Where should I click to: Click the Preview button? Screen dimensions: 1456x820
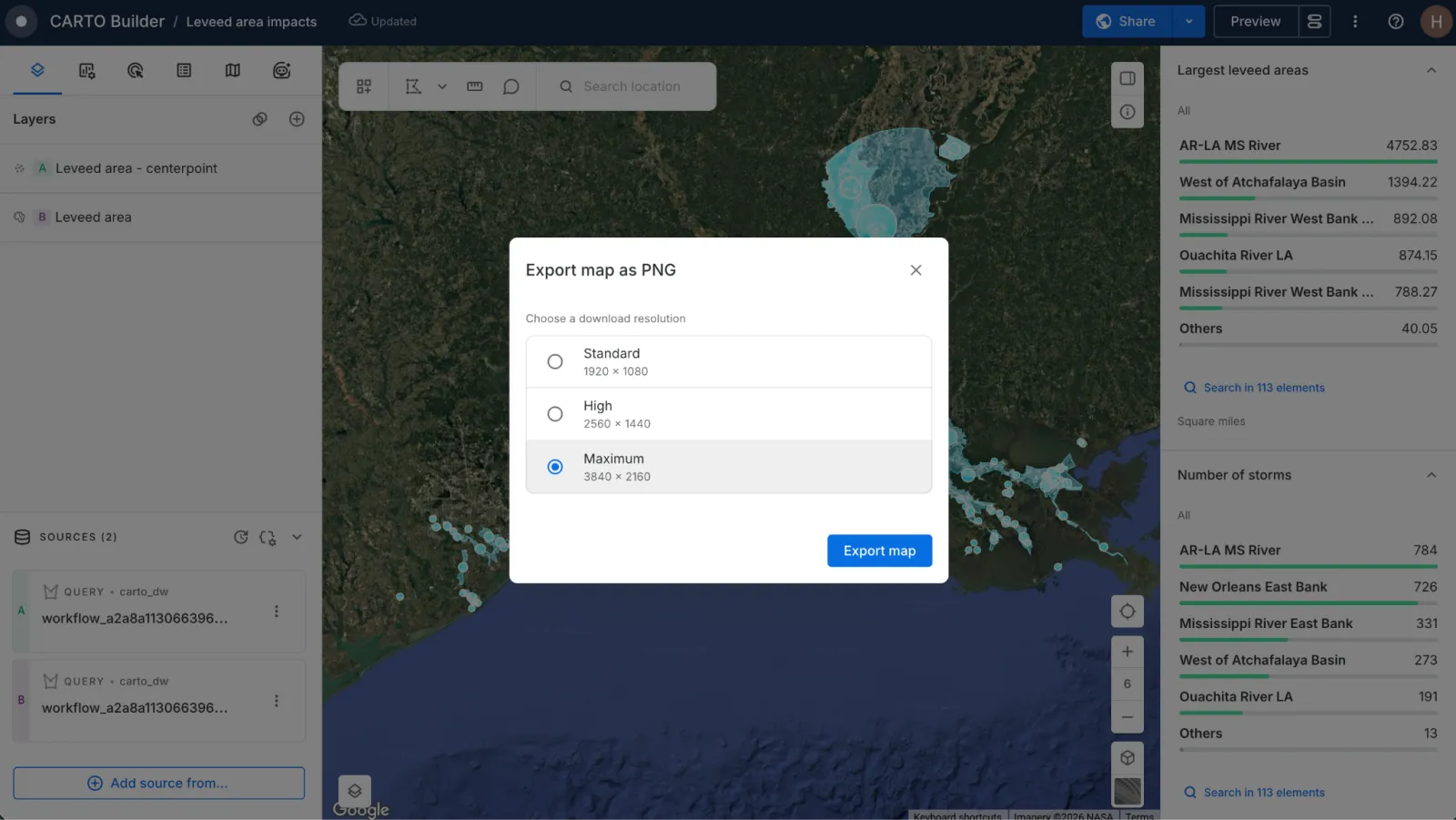pyautogui.click(x=1256, y=21)
